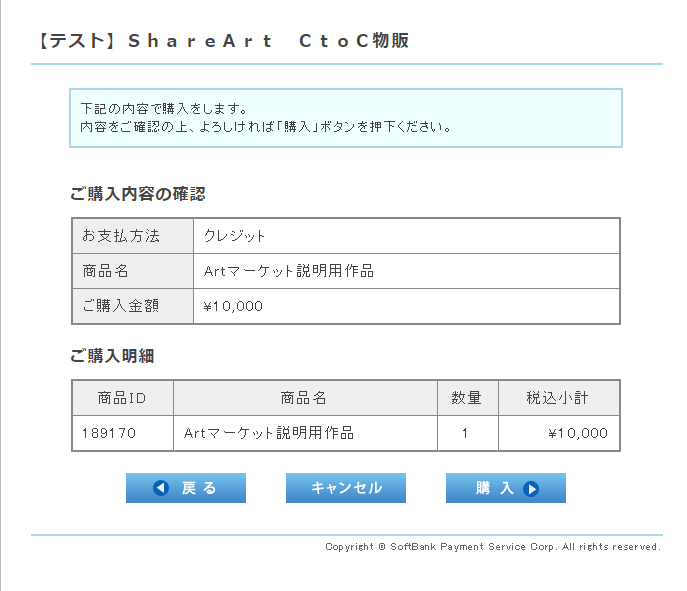Click the notice box about purchase confirmation
687x591 pixels.
[x=346, y=118]
